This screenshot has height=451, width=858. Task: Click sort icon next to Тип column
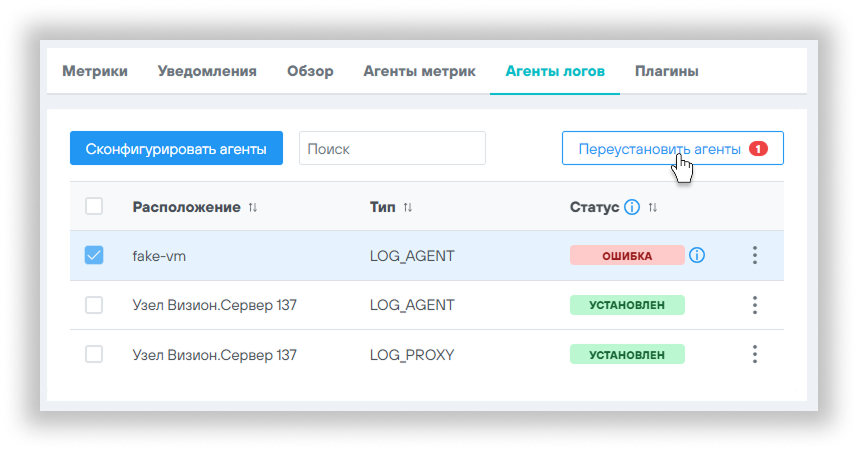408,208
